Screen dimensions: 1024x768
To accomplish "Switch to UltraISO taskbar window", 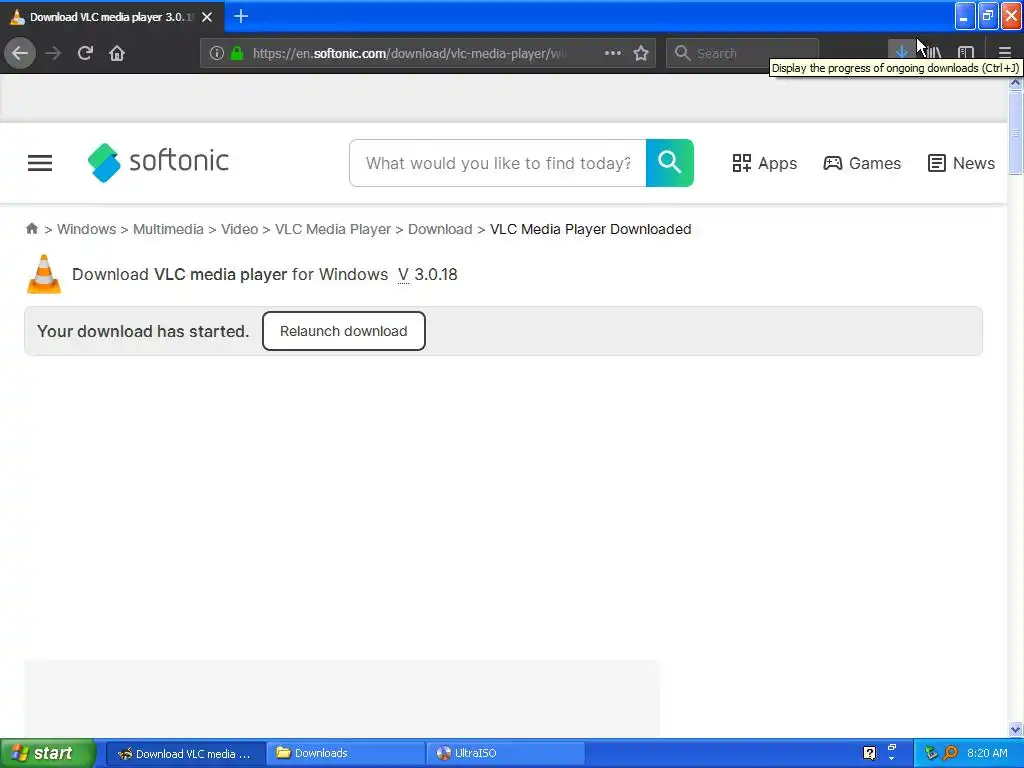I will click(505, 754).
